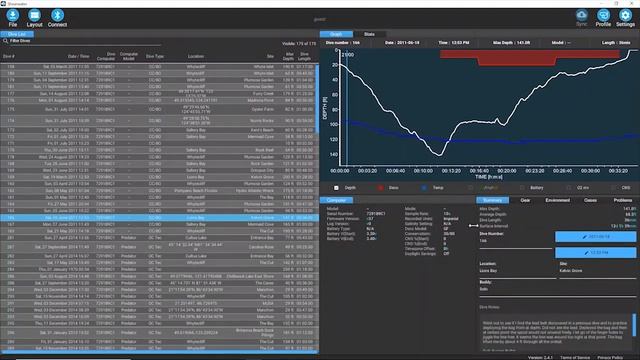Sort by the Computer Model column header
640x360 pixels.
pyautogui.click(x=129, y=56)
